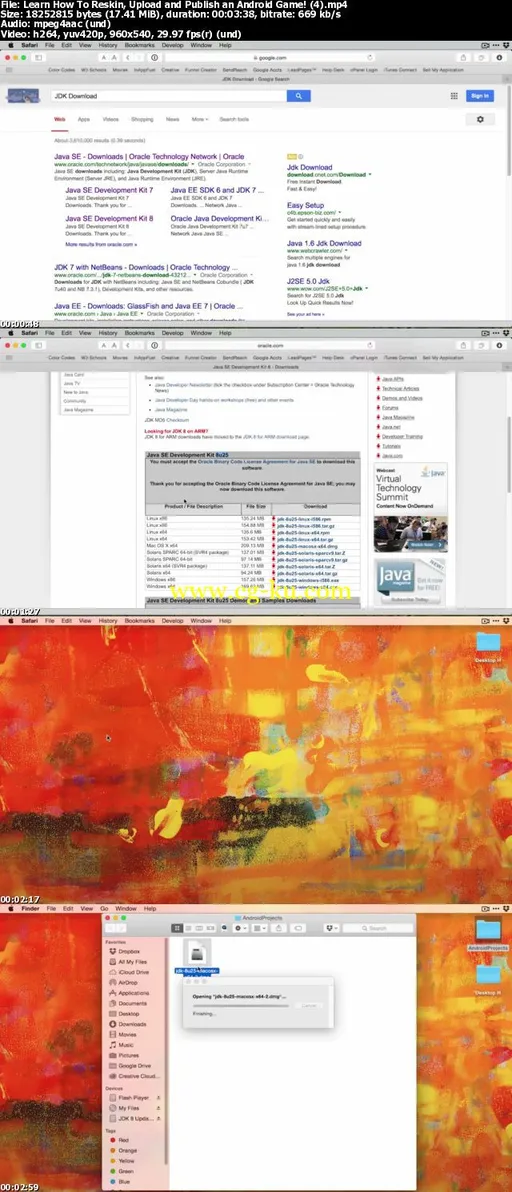Open Java SE - Downloads Oracle result link
Screen dimensions: 512x1192
click(149, 157)
